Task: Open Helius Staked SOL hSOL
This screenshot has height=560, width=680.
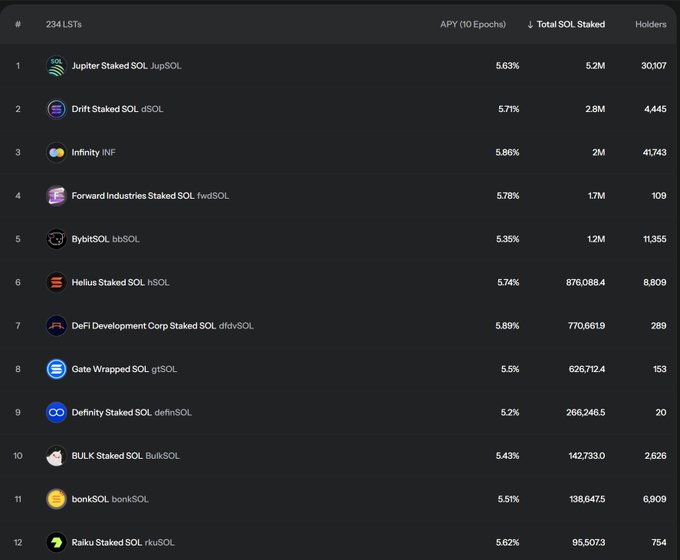Action: 120,282
